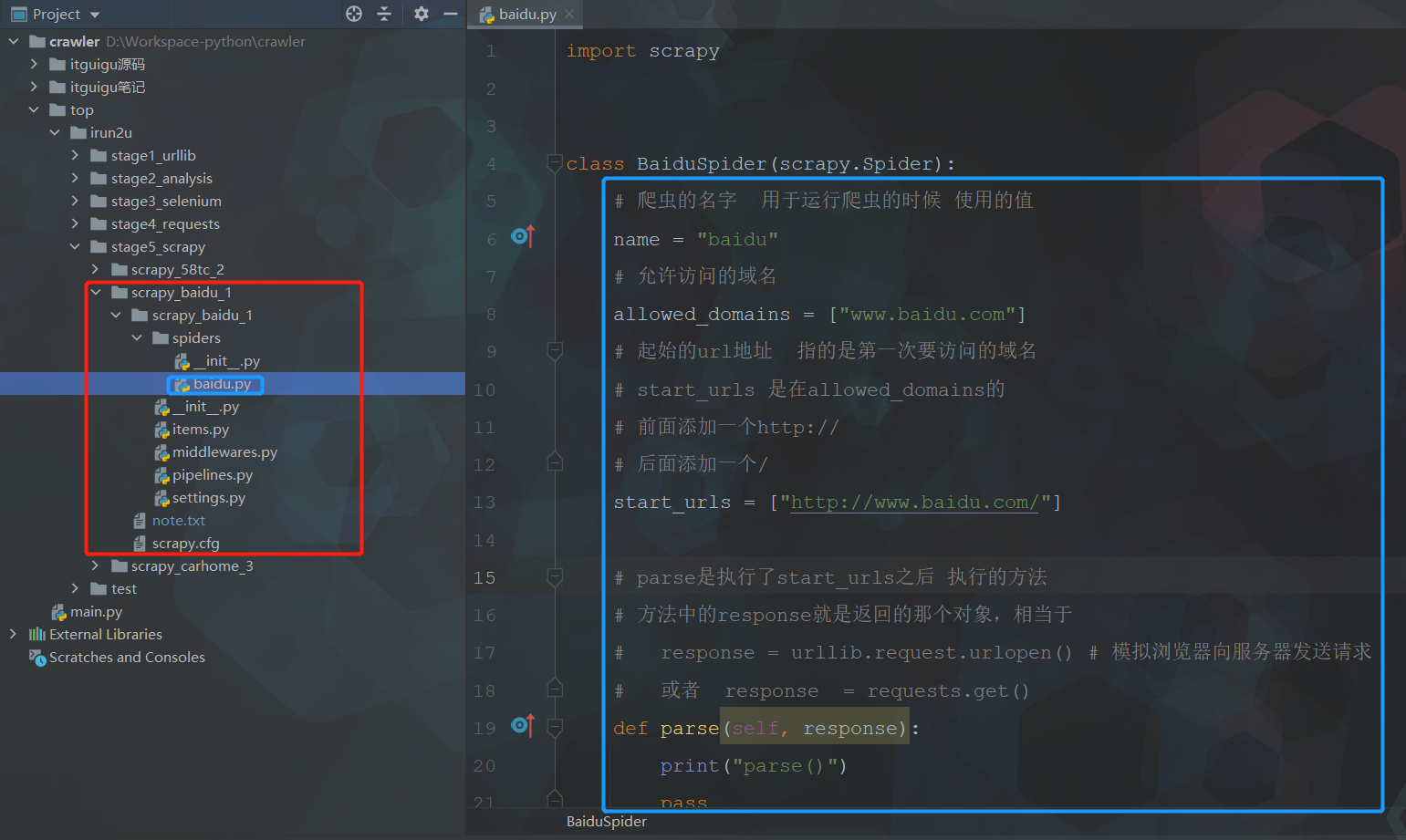Collapse the irun2u folder
Screen dimensions: 1406x840
pos(55,132)
